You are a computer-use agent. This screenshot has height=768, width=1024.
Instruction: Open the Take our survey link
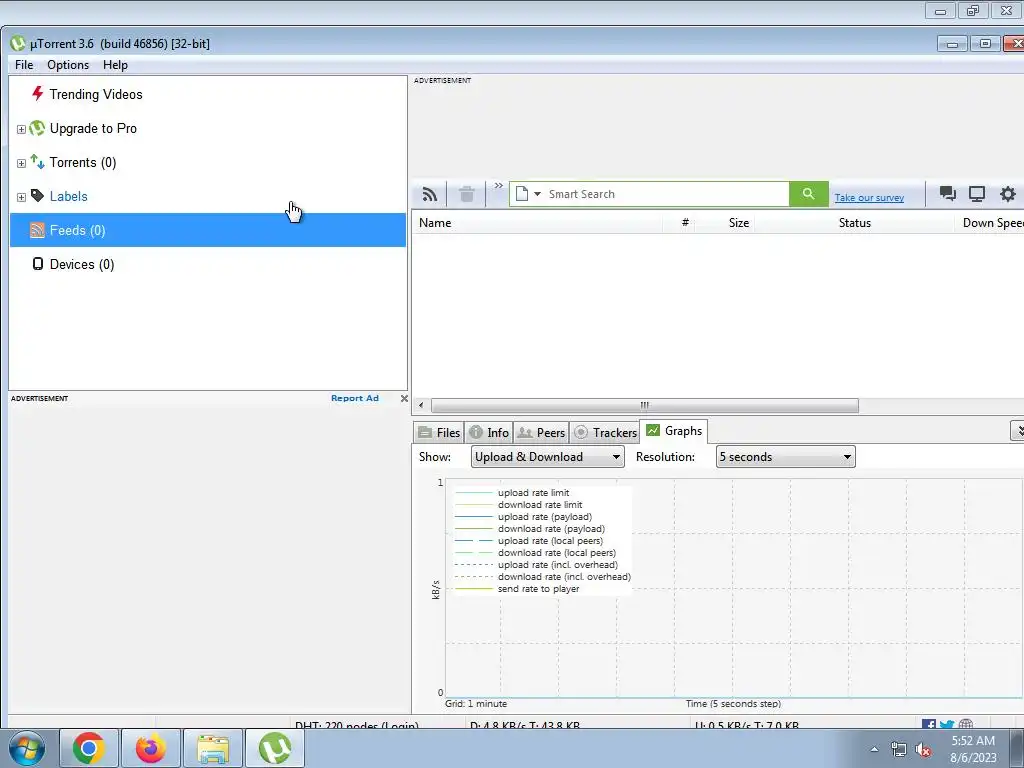click(869, 197)
